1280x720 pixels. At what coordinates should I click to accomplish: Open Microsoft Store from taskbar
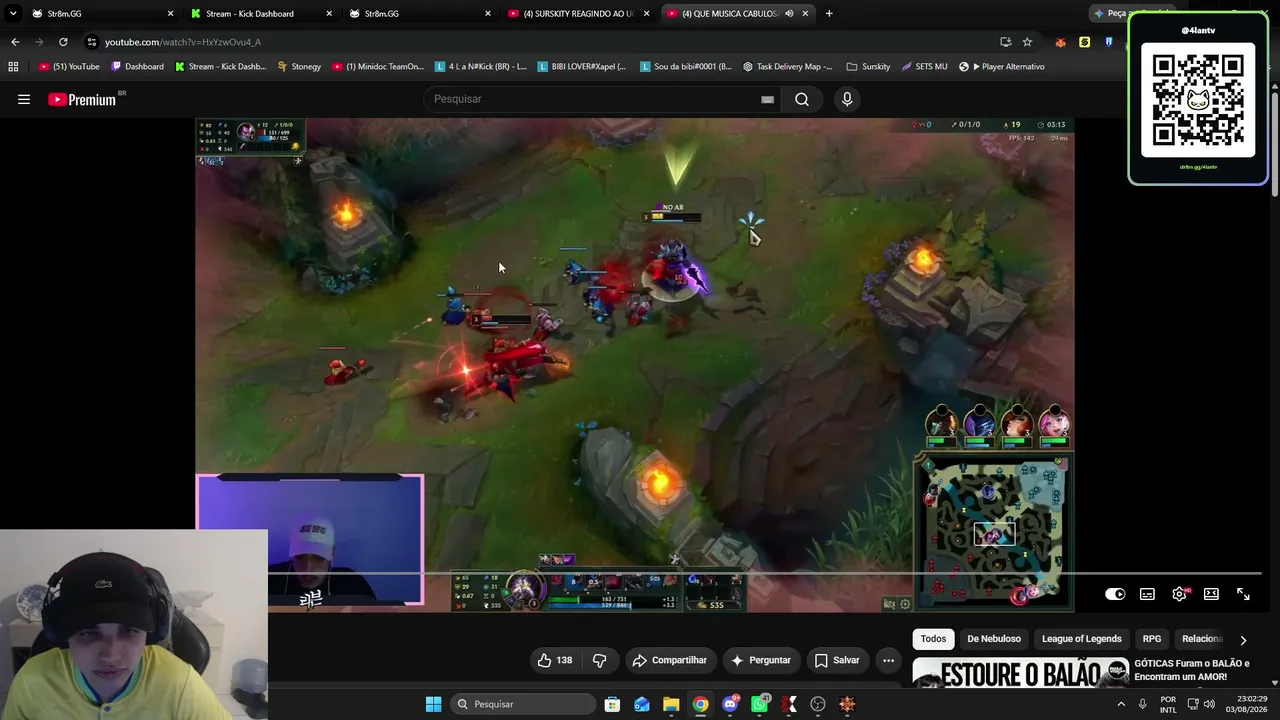tap(612, 704)
